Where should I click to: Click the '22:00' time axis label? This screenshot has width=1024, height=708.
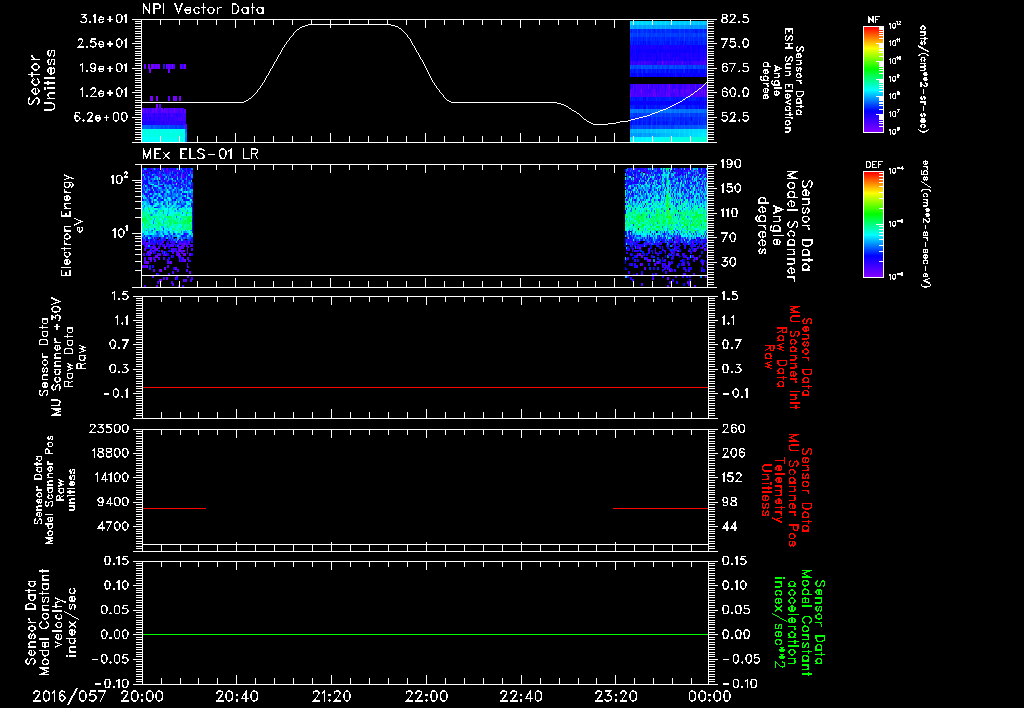pos(426,697)
